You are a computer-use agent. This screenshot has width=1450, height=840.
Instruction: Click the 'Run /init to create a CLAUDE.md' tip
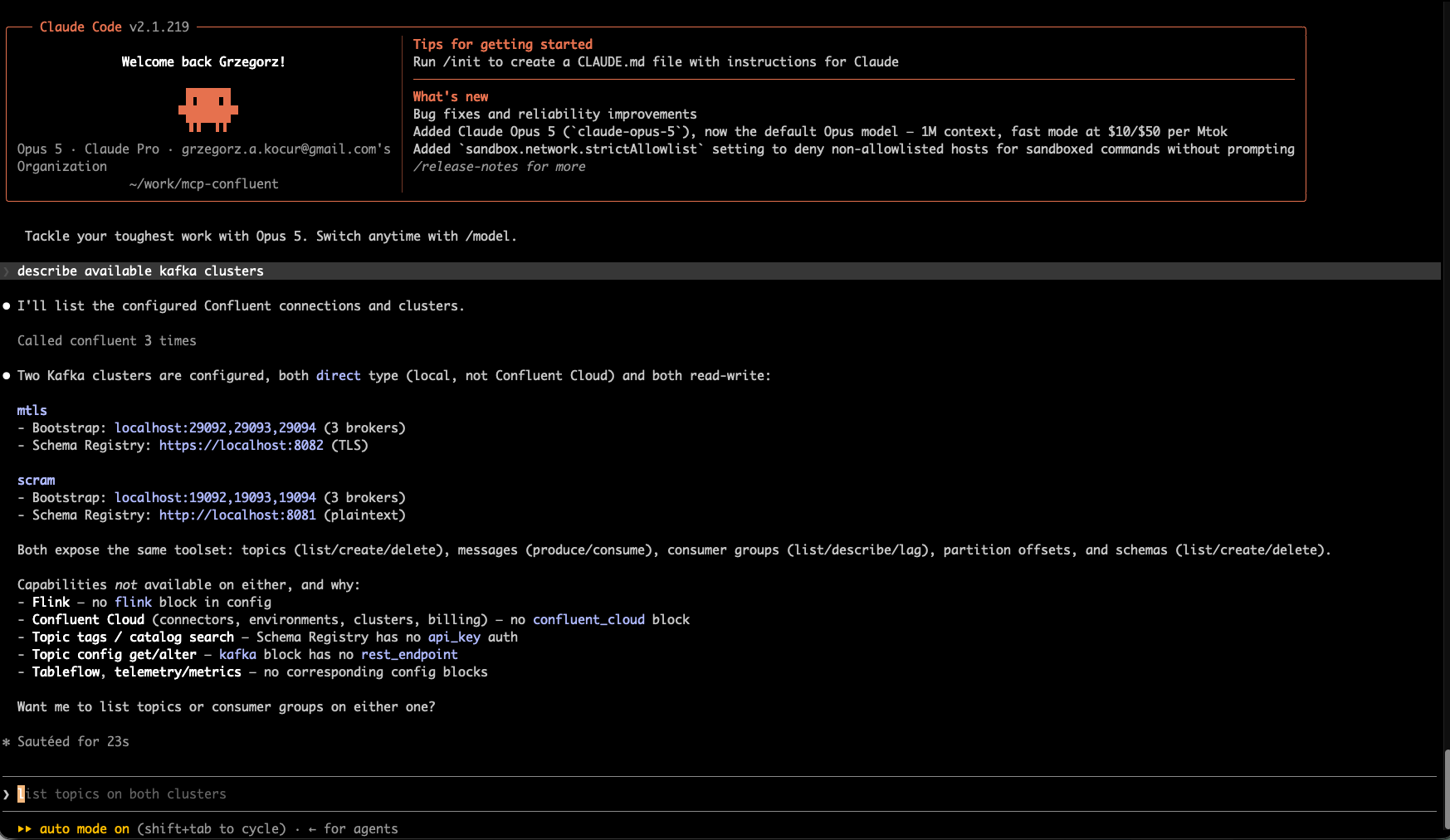pyautogui.click(x=656, y=62)
